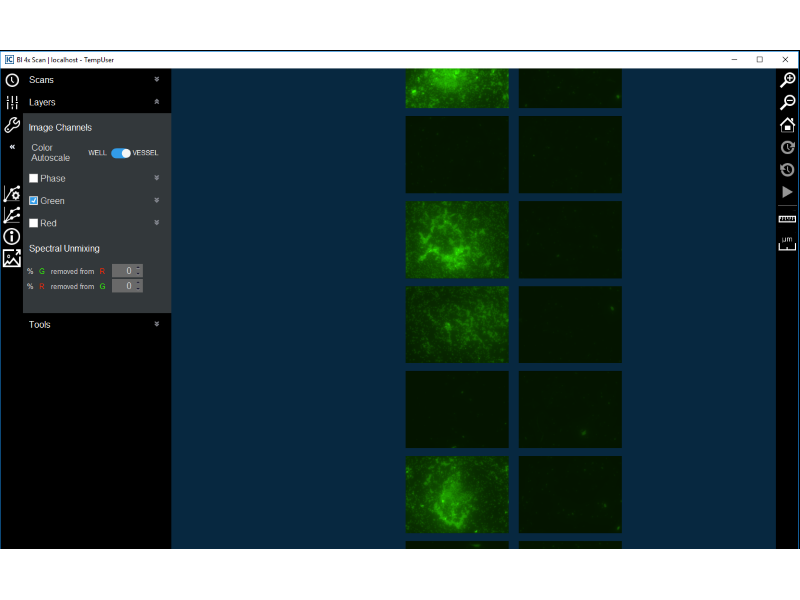Open the graph settings gear icon
The height and width of the screenshot is (600, 800).
[12, 193]
